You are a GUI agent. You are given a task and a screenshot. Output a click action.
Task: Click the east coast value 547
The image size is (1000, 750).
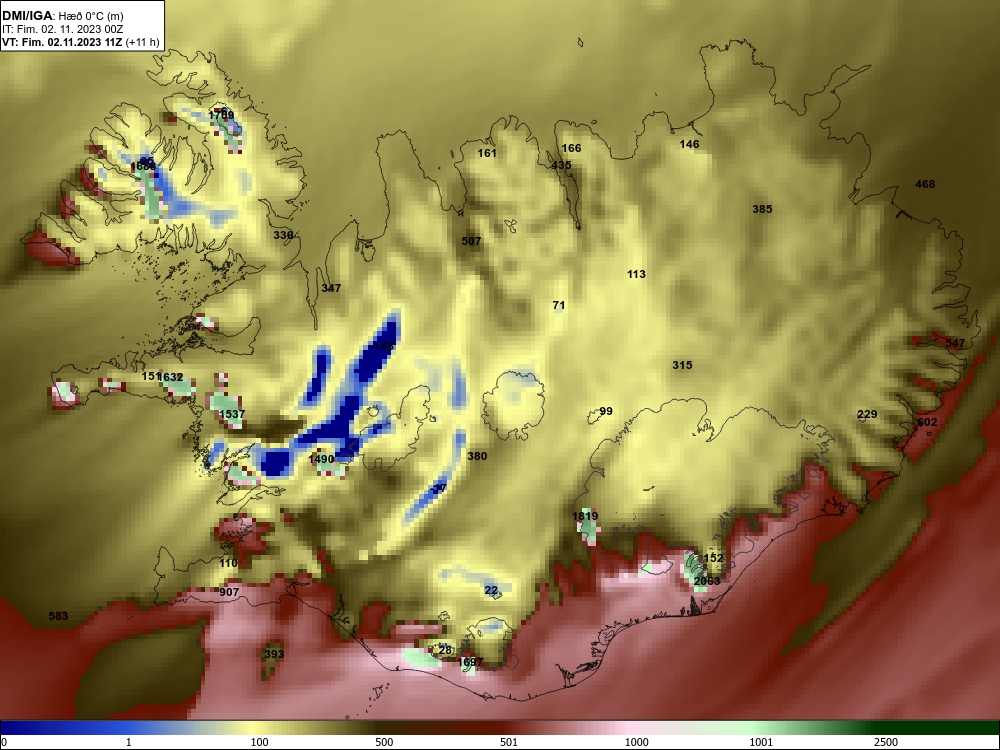(x=955, y=343)
